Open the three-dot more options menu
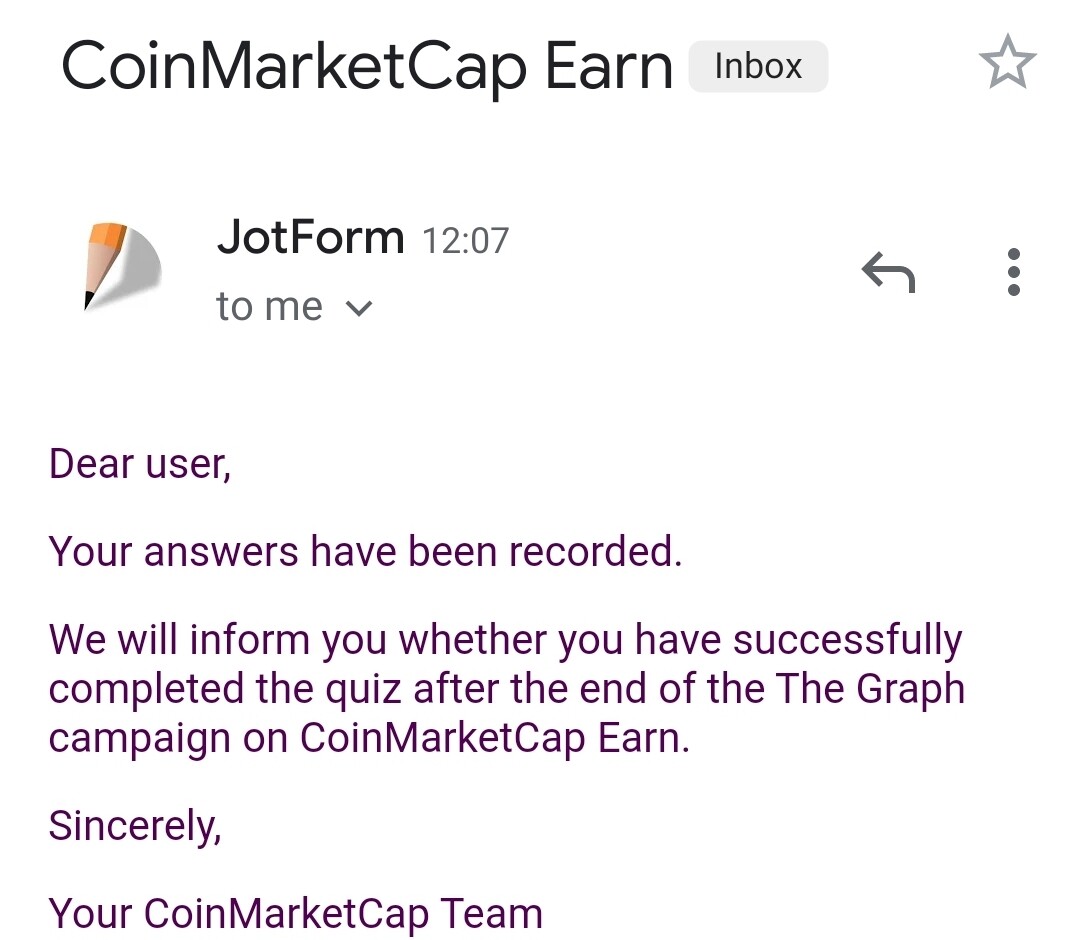 [1013, 272]
